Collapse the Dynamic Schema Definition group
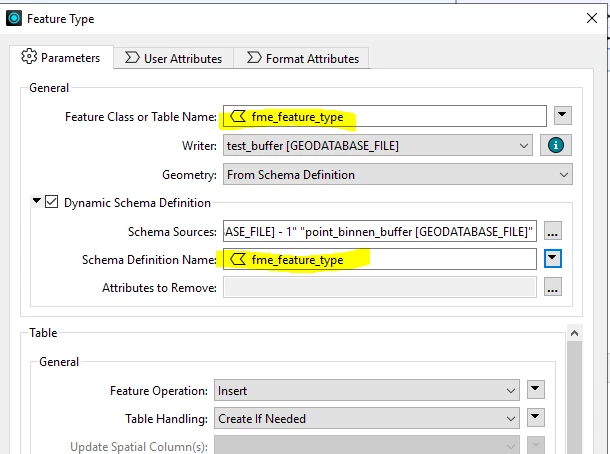The image size is (610, 454). [37, 201]
